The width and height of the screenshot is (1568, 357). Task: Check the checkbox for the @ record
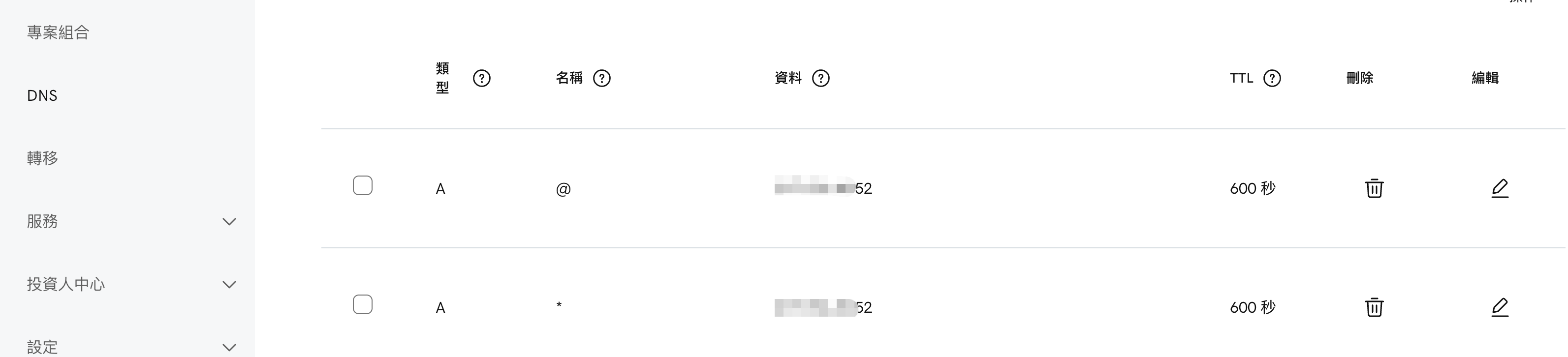(x=363, y=185)
